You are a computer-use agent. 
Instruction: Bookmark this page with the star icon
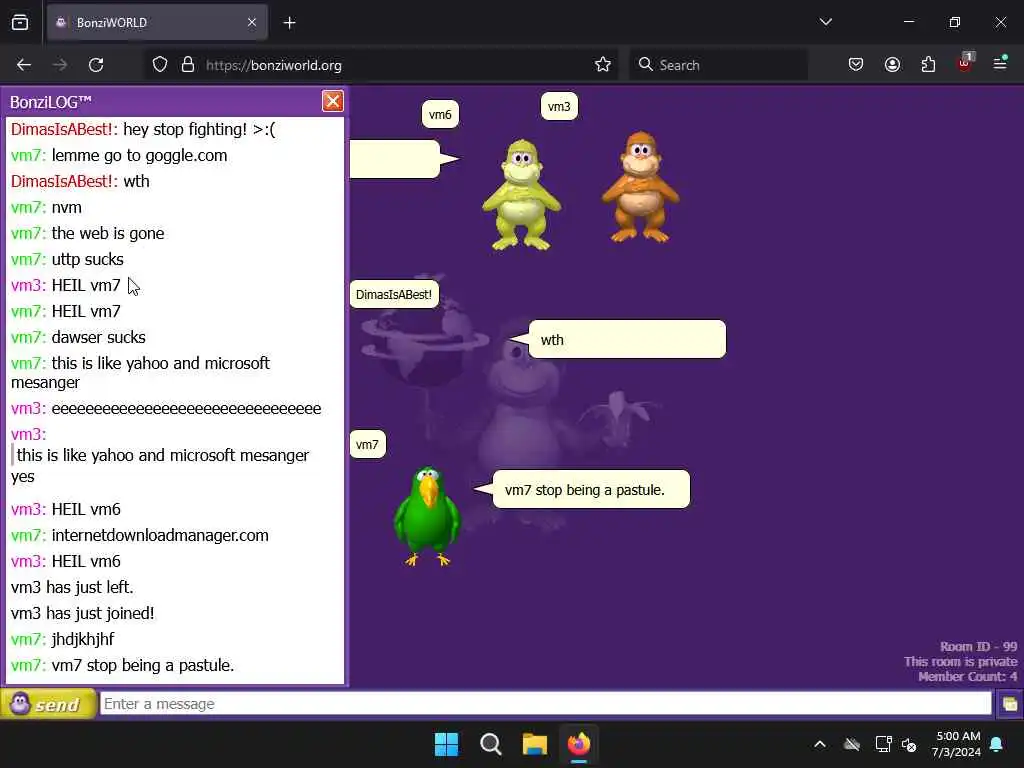pos(603,65)
